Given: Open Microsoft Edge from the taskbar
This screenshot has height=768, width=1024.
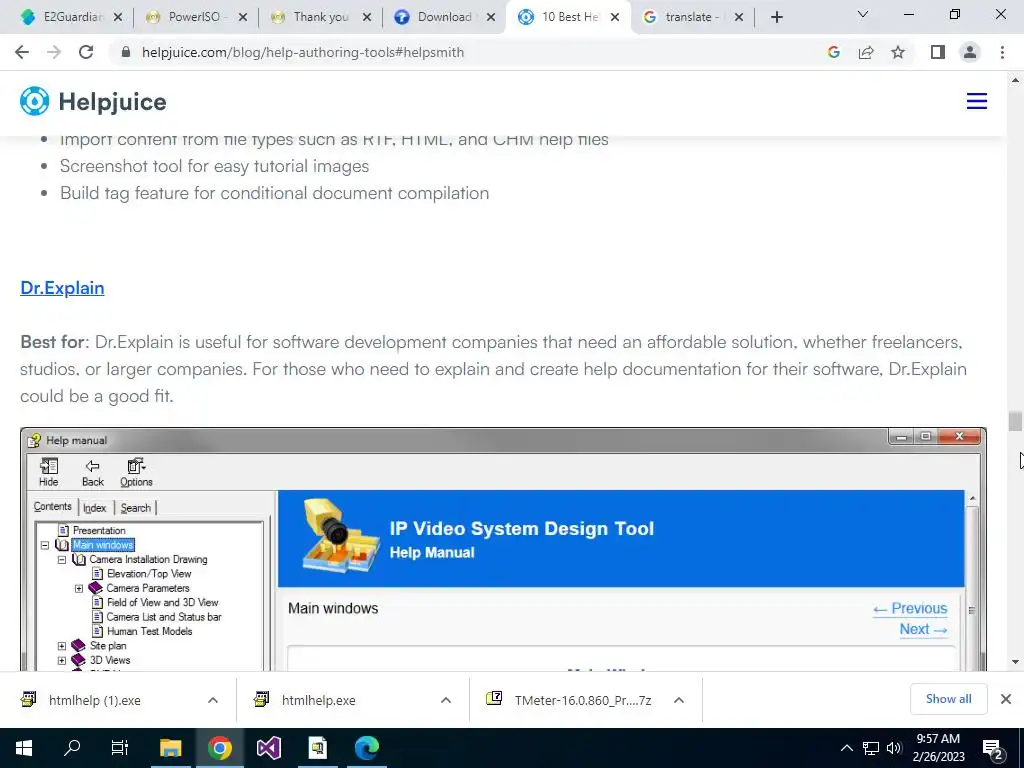Looking at the screenshot, I should (x=367, y=748).
